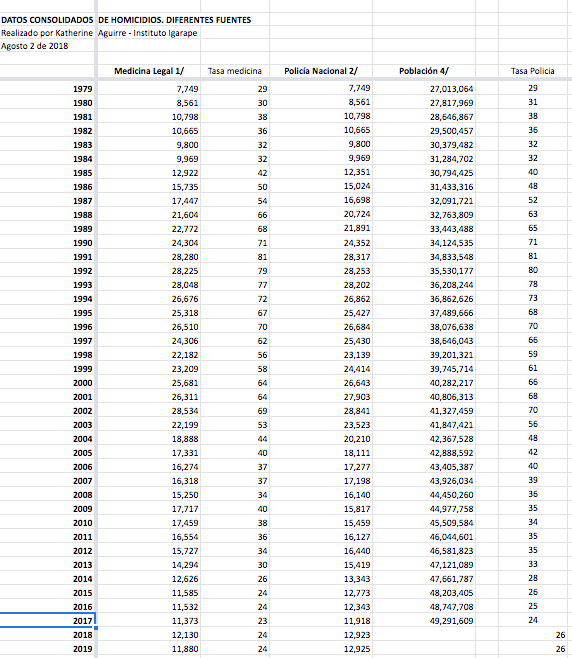Click the Medicina Legal 1/ column header

point(149,71)
